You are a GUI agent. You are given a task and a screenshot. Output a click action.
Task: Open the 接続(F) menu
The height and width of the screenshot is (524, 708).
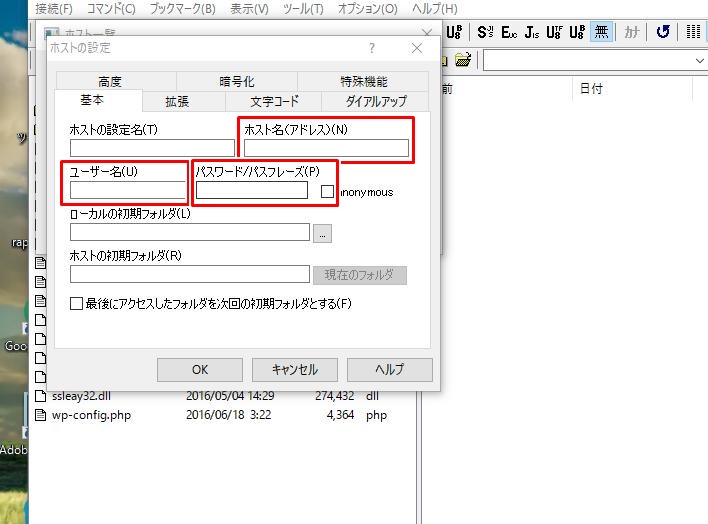pos(54,9)
